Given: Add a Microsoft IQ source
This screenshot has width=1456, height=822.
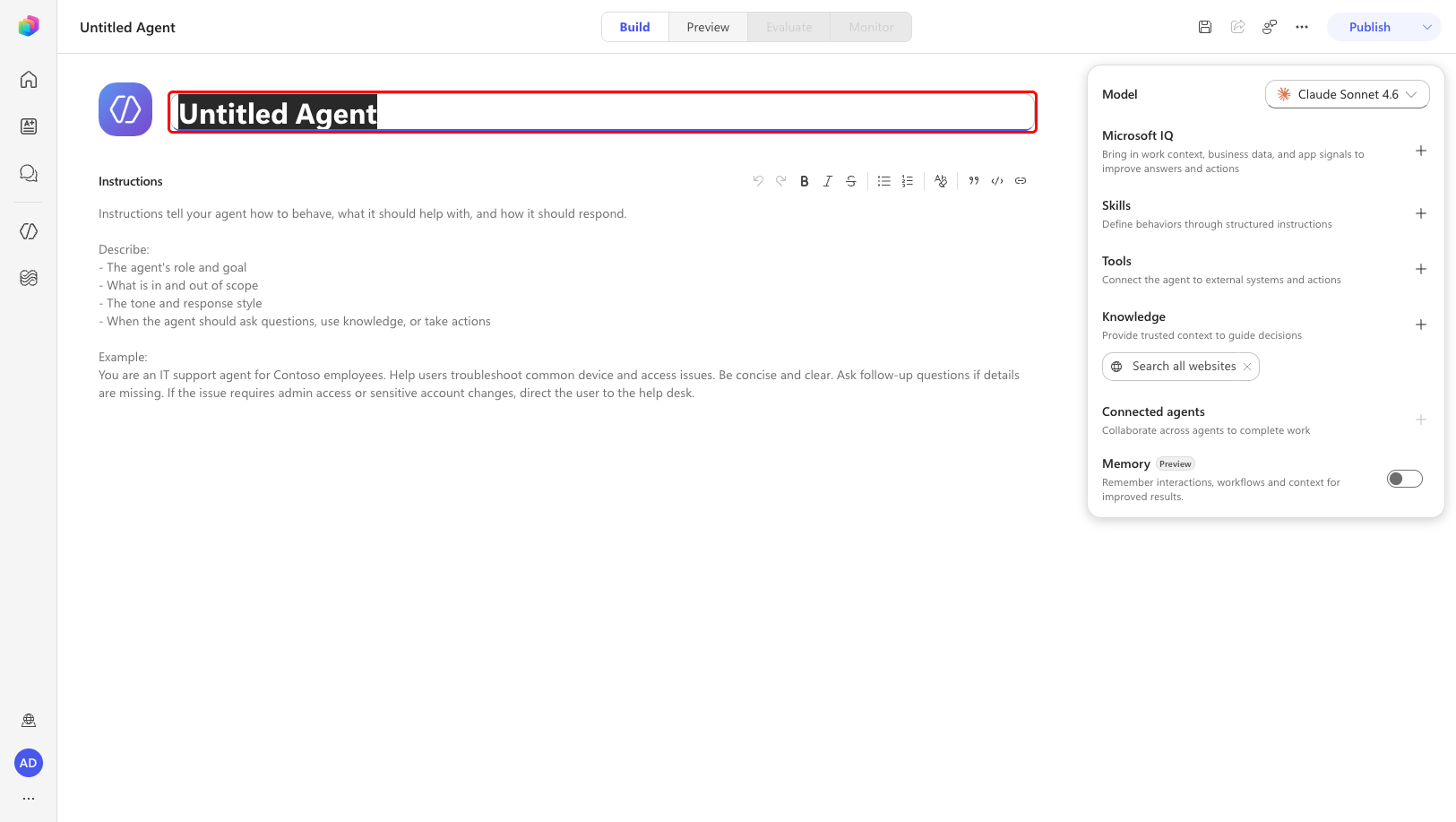Looking at the screenshot, I should (x=1421, y=151).
